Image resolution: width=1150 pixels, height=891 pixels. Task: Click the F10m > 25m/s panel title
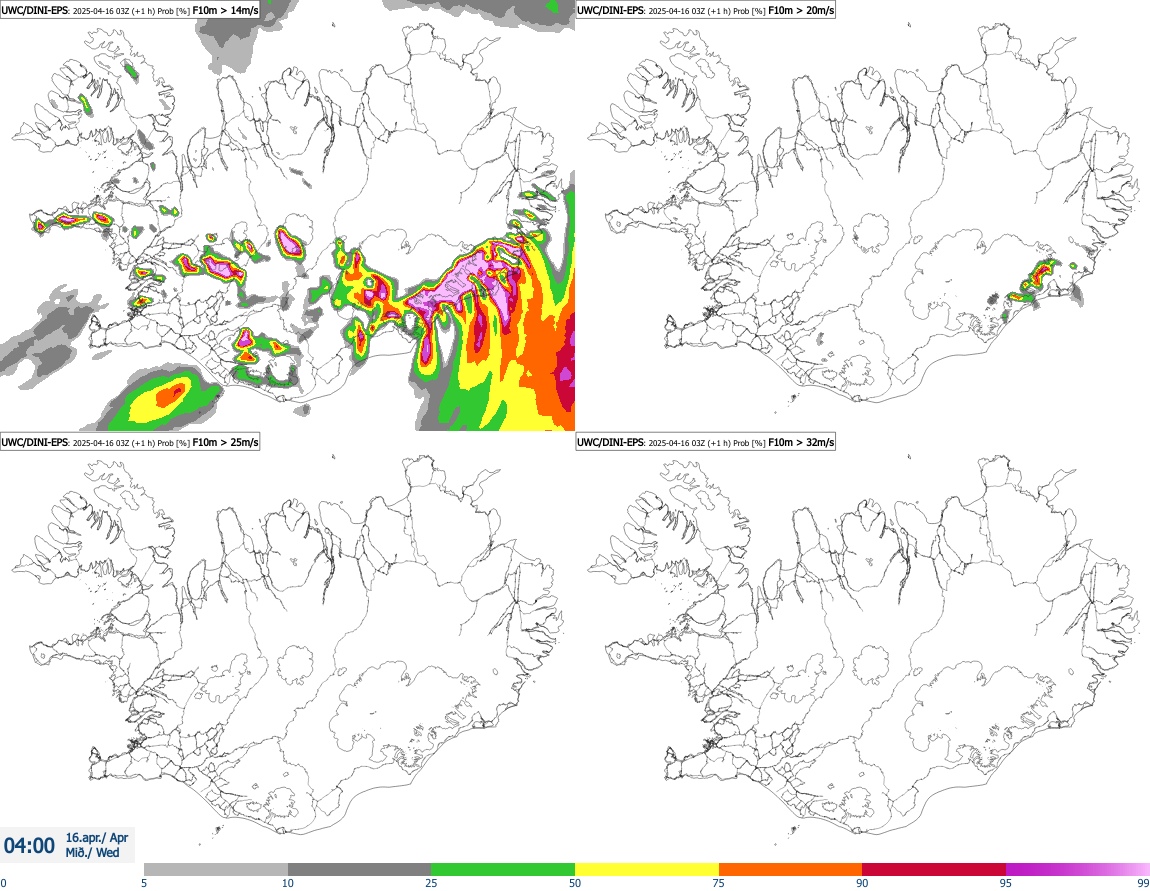pyautogui.click(x=130, y=442)
